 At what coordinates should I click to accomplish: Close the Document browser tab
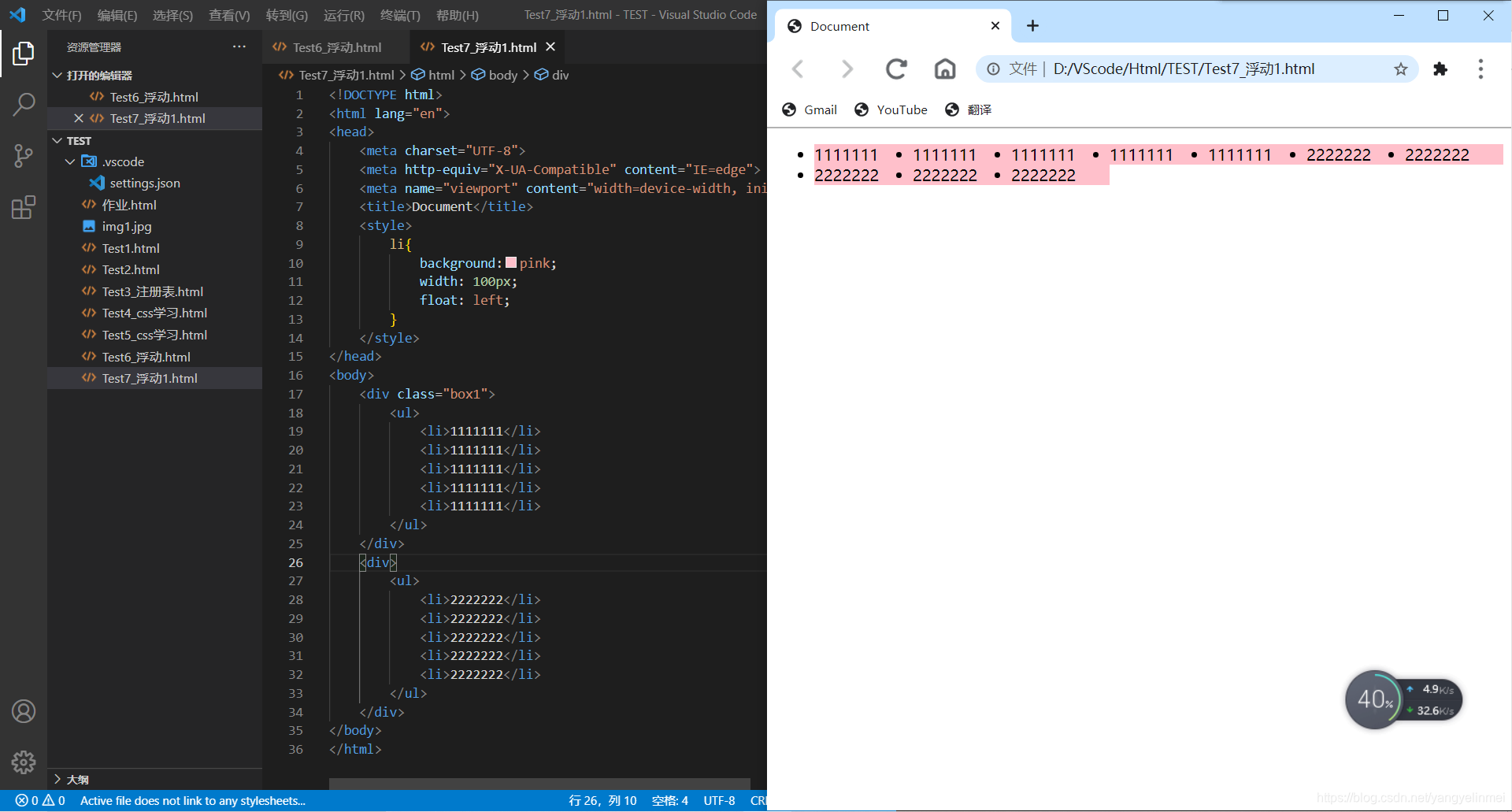click(x=995, y=26)
